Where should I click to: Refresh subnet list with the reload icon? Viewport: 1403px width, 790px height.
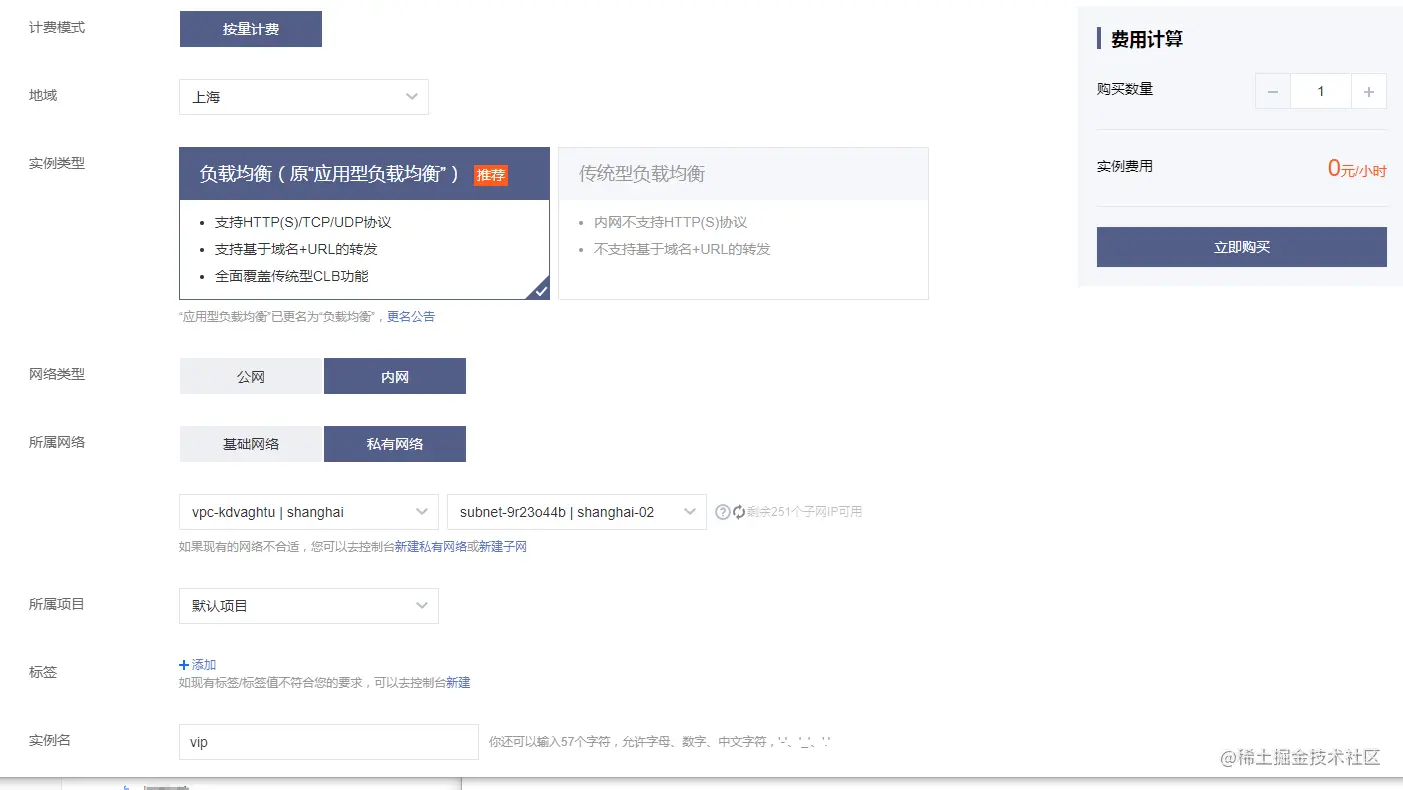click(739, 512)
